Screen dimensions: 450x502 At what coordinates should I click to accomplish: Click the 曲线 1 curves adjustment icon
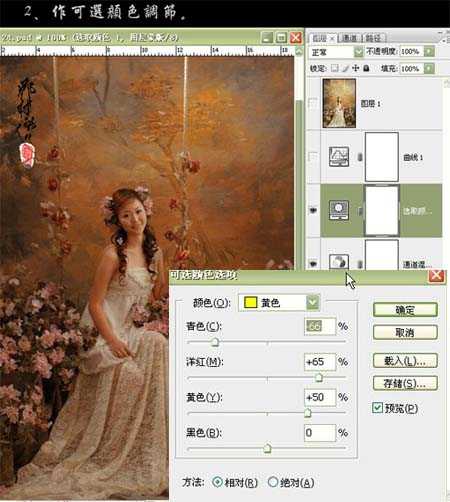point(339,157)
